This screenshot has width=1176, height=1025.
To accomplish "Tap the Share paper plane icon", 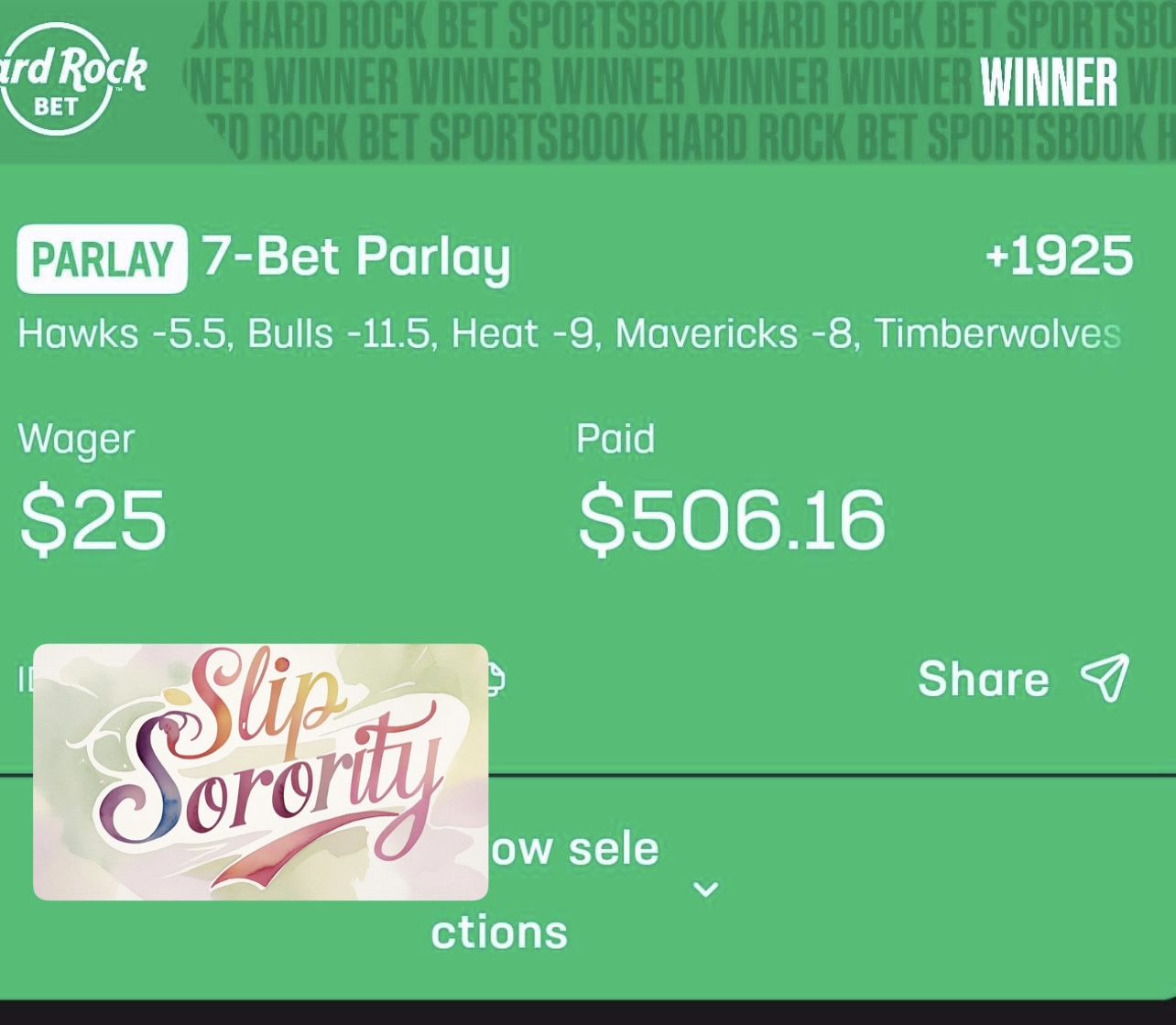I will coord(1105,678).
